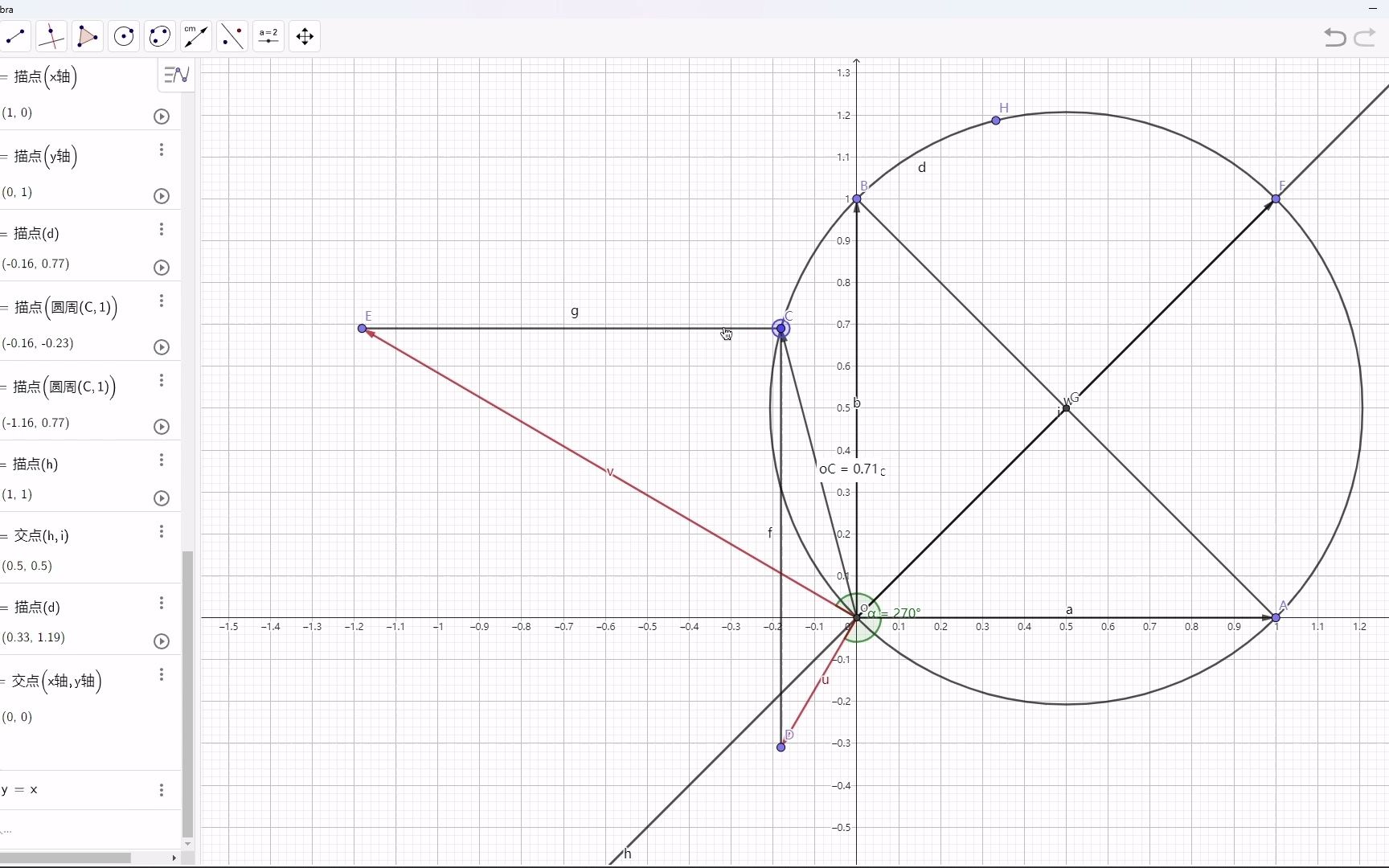Viewport: 1389px width, 868px height.
Task: Toggle the algebra view style bar icon
Action: click(x=176, y=75)
